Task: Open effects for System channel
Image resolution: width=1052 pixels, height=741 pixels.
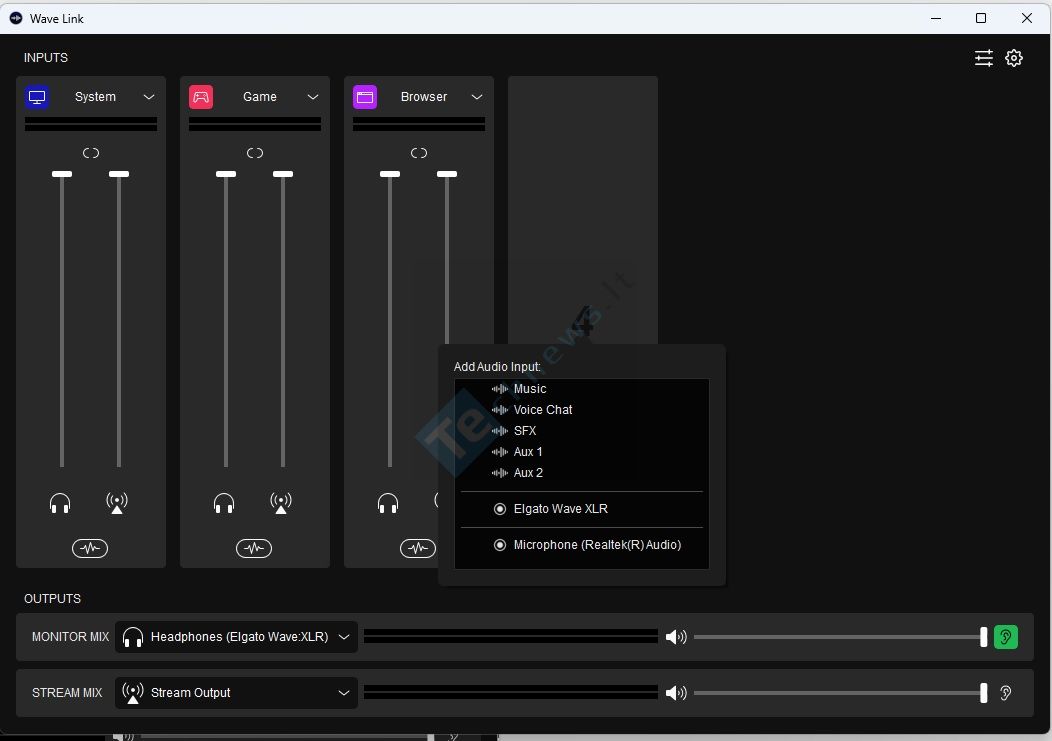Action: click(x=90, y=548)
